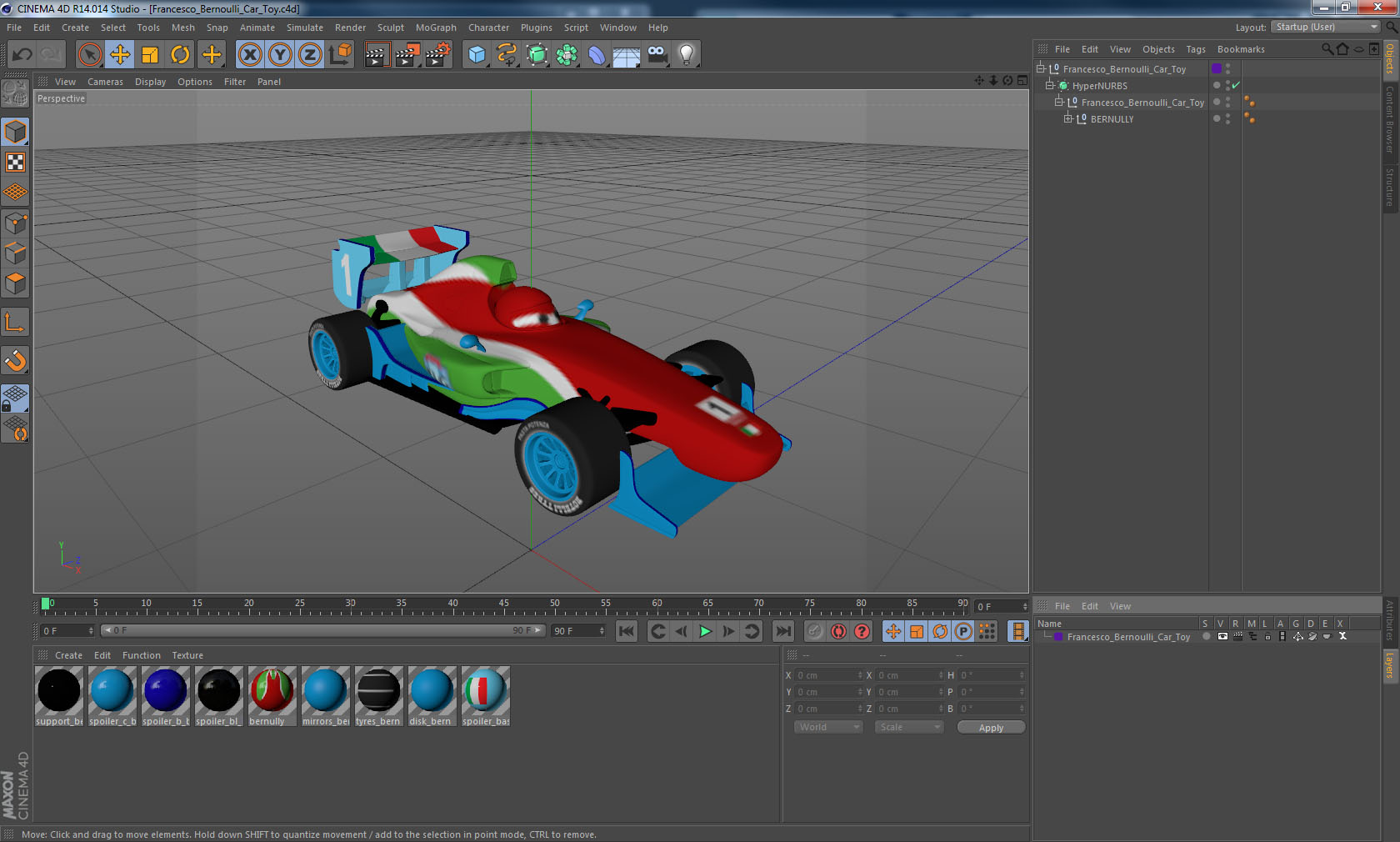This screenshot has width=1400, height=842.
Task: Render to Picture Viewer icon
Action: point(407,55)
